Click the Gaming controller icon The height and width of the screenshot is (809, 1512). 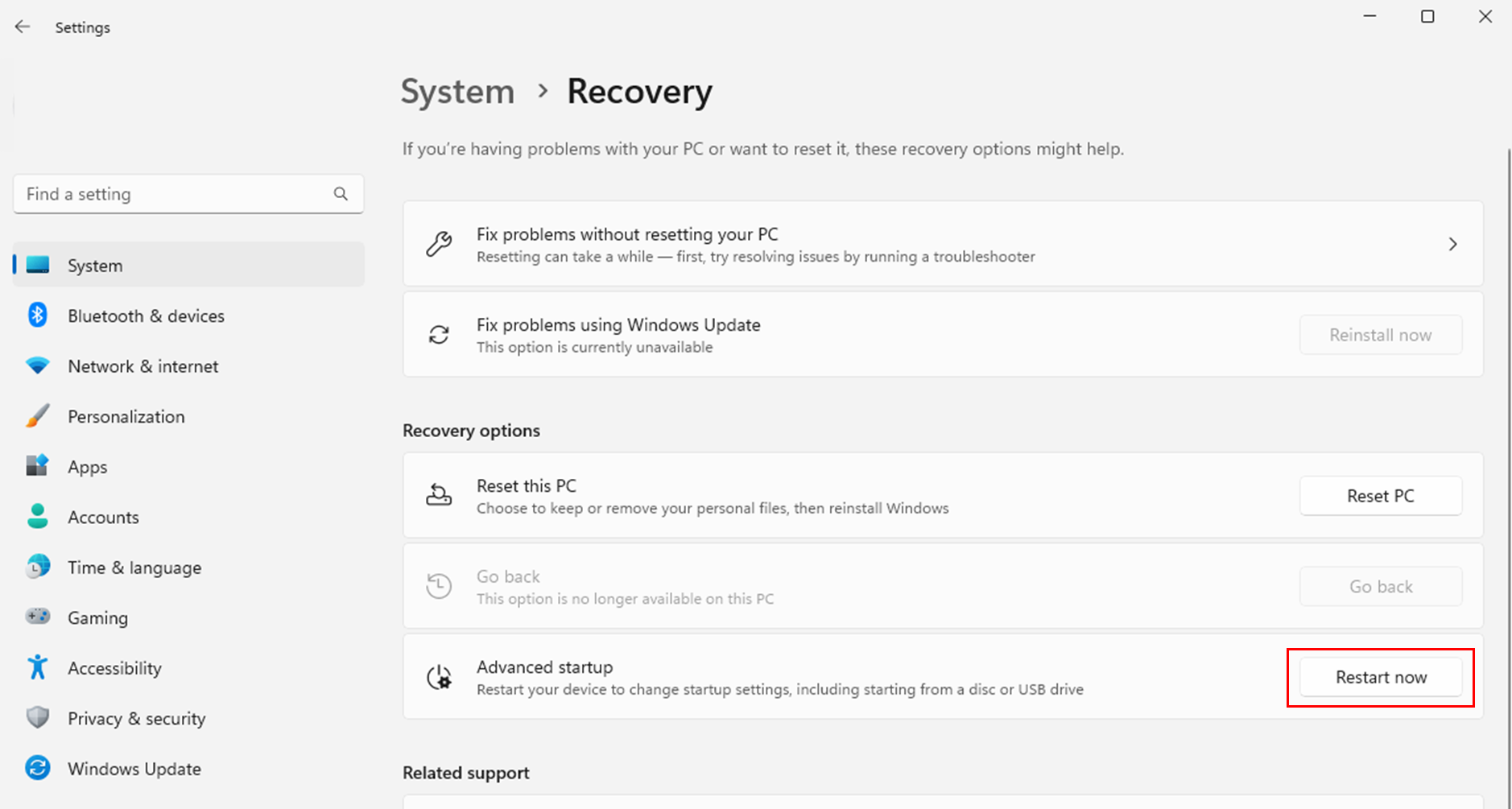pyautogui.click(x=37, y=617)
